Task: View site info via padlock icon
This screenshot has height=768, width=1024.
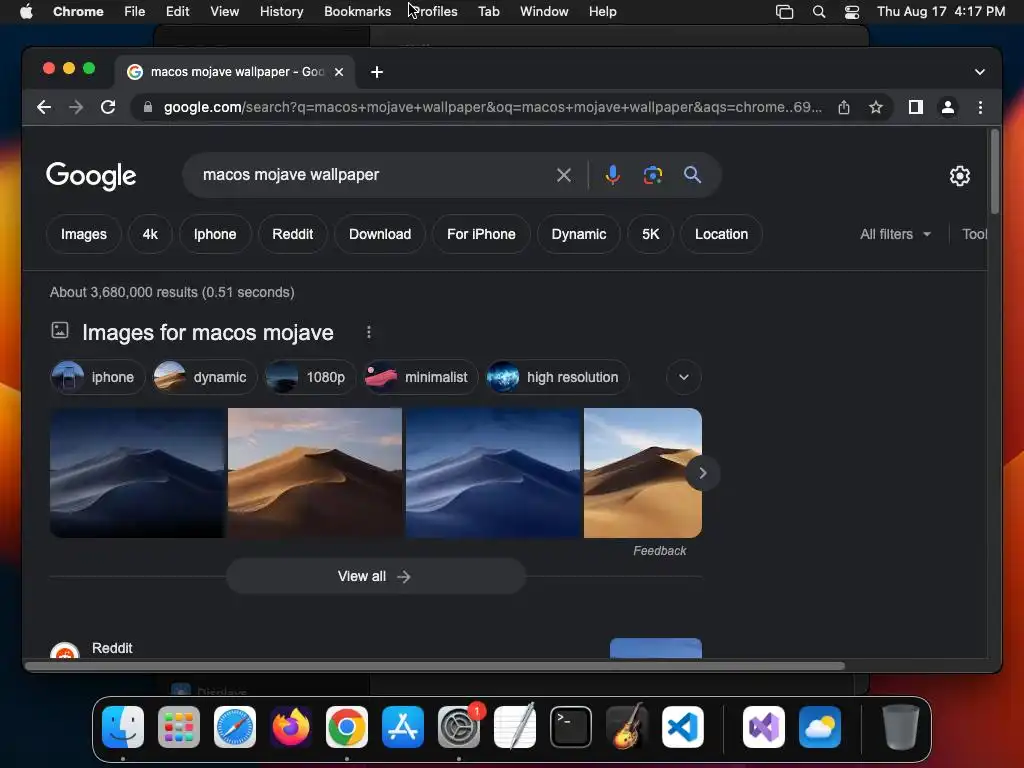Action: (148, 107)
